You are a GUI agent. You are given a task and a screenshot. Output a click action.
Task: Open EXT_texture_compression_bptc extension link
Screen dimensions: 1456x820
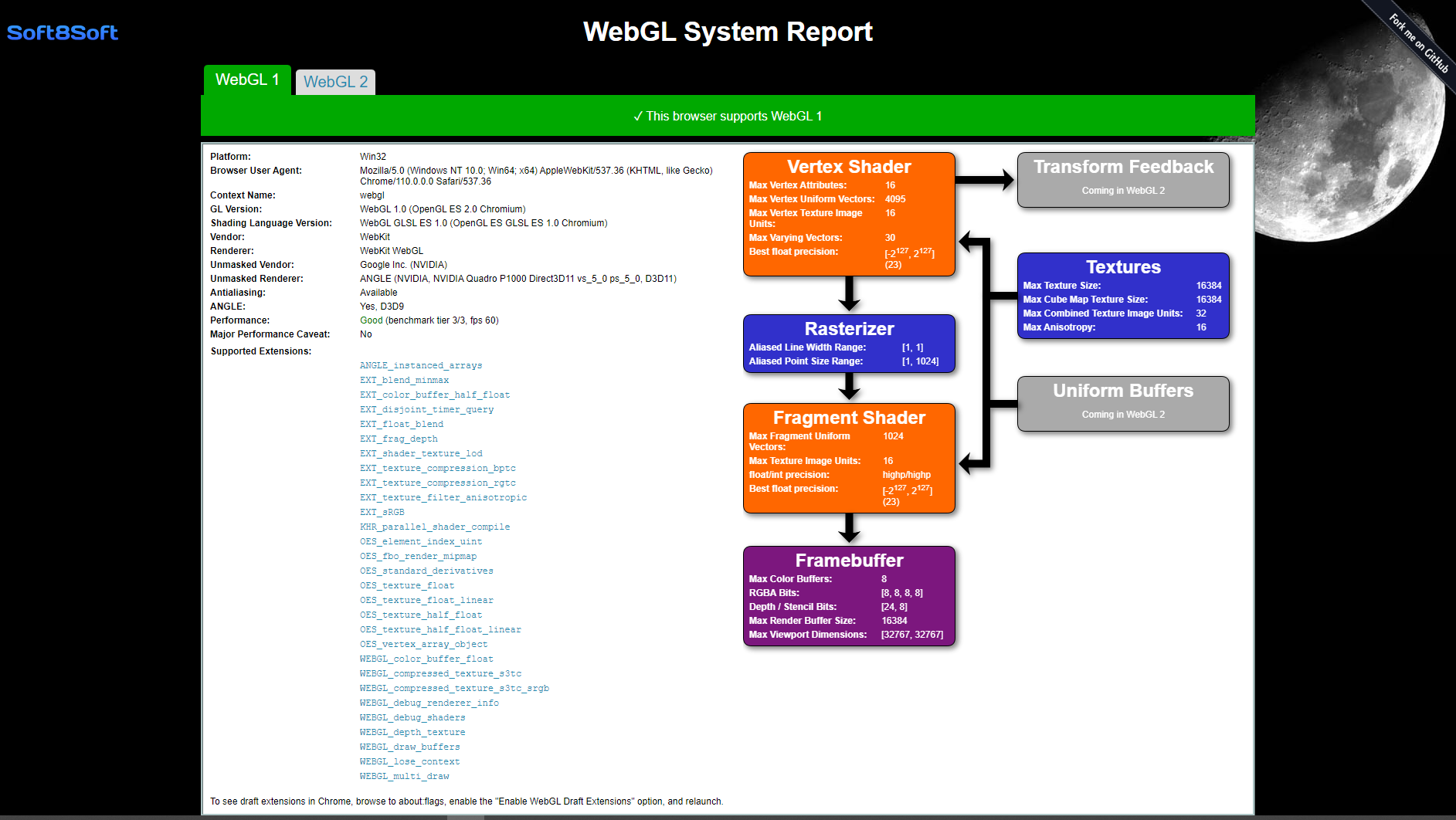click(x=438, y=468)
